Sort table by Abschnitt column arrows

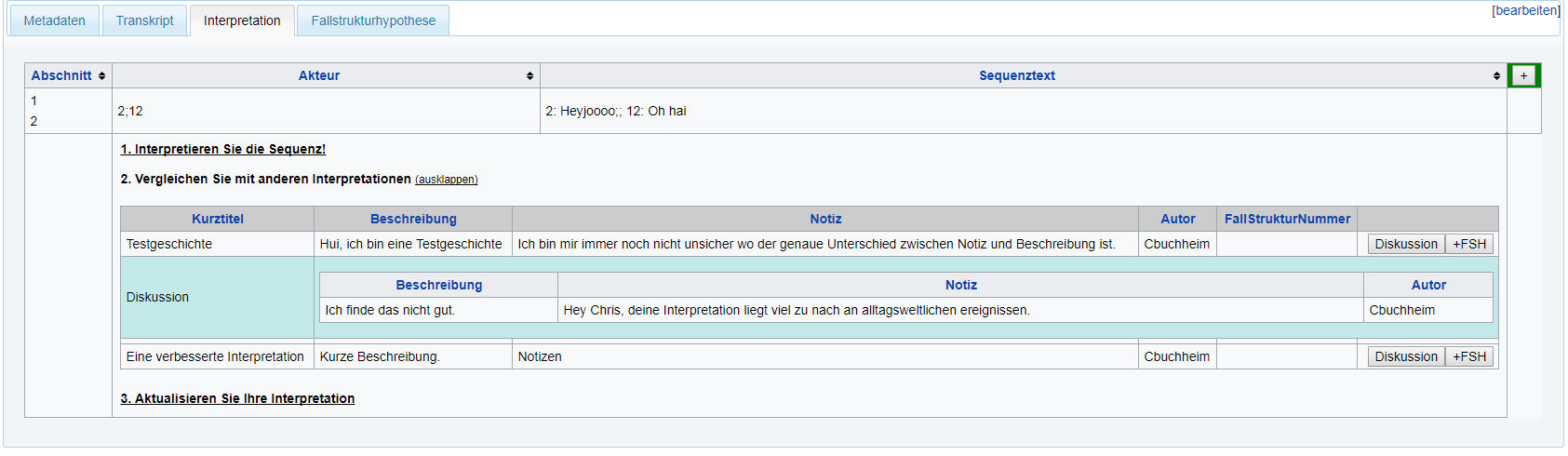(101, 76)
